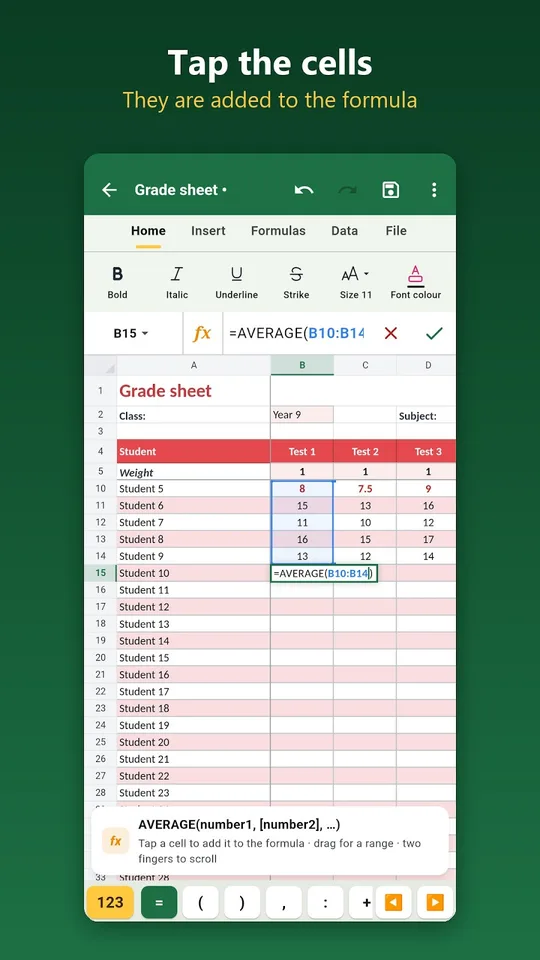Tap the 'Student 15' cell
The height and width of the screenshot is (960, 540).
[x=193, y=658]
